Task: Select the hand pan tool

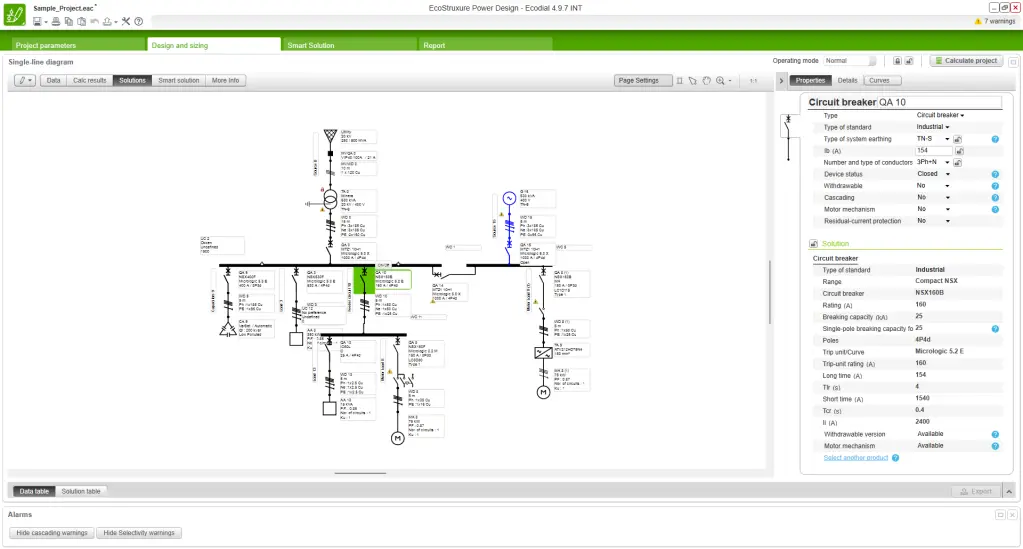Action: 707,81
